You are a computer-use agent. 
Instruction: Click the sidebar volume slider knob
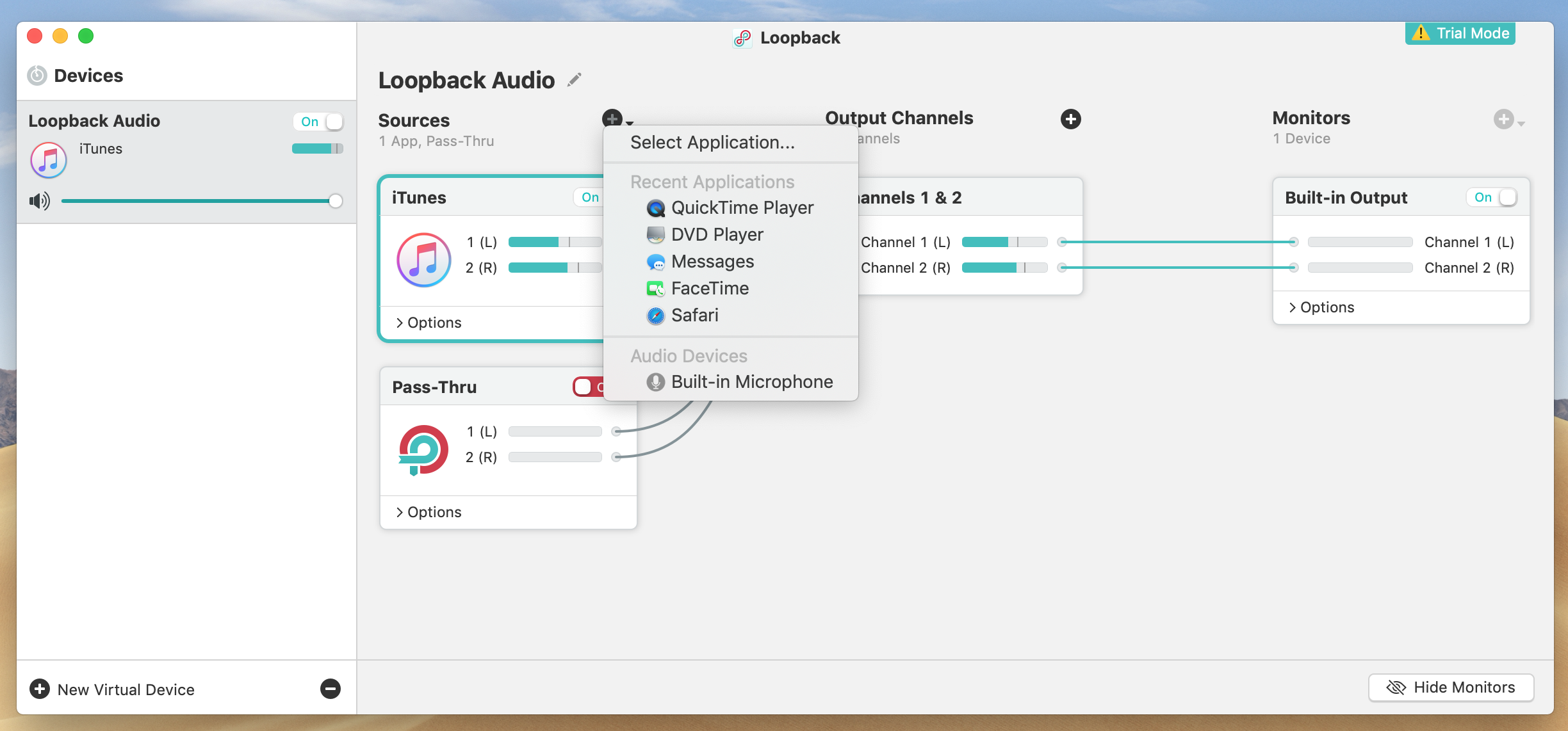tap(335, 201)
